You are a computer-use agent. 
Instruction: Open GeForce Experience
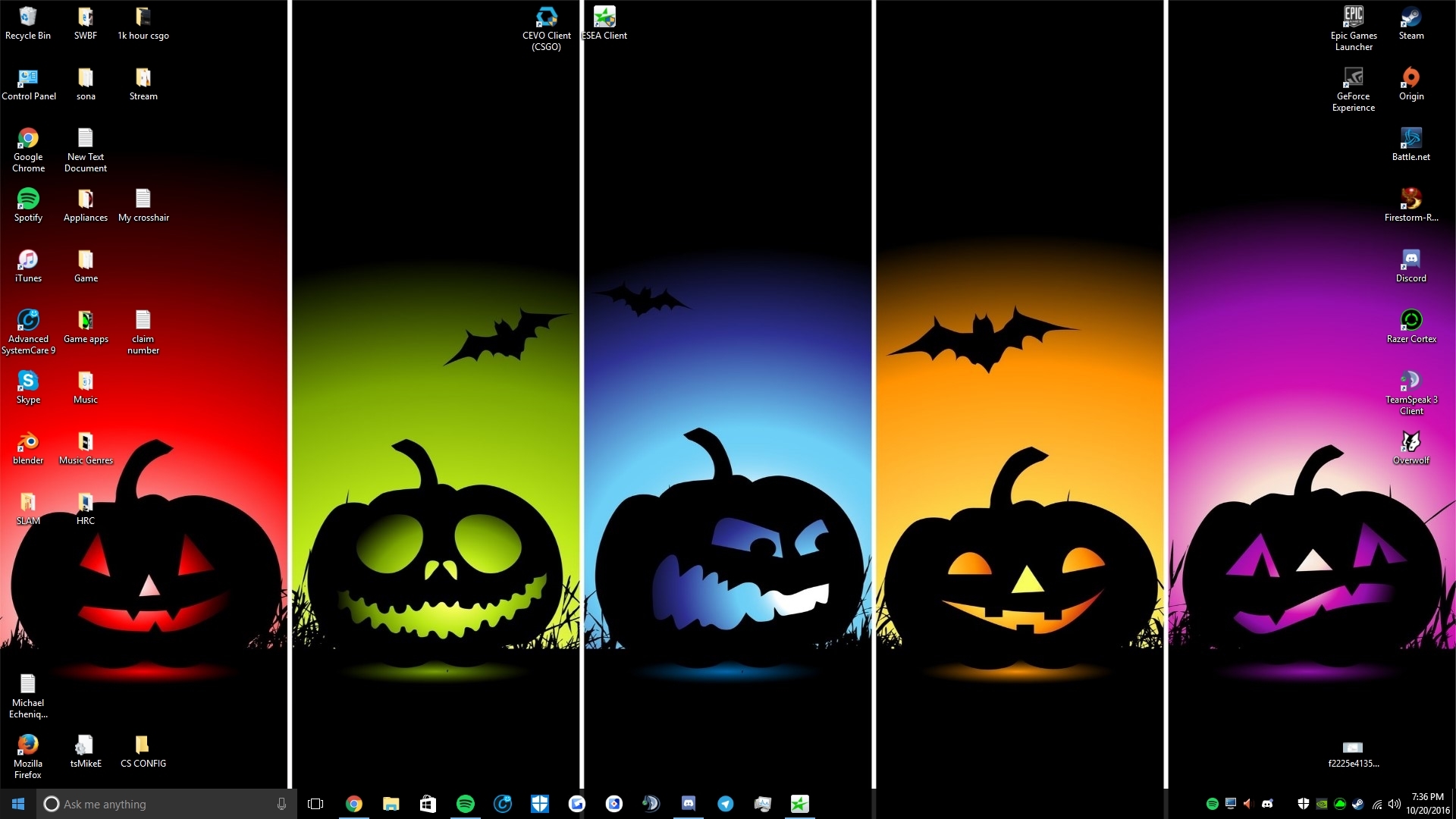(x=1353, y=76)
